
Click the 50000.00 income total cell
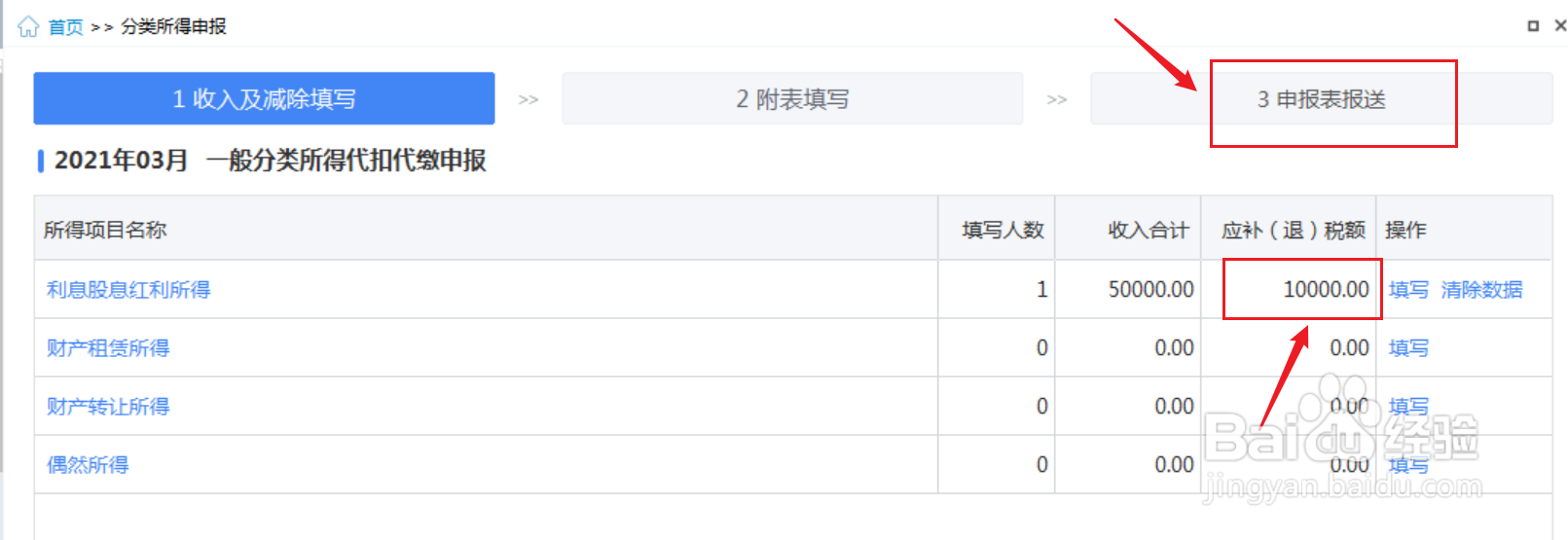(1128, 289)
